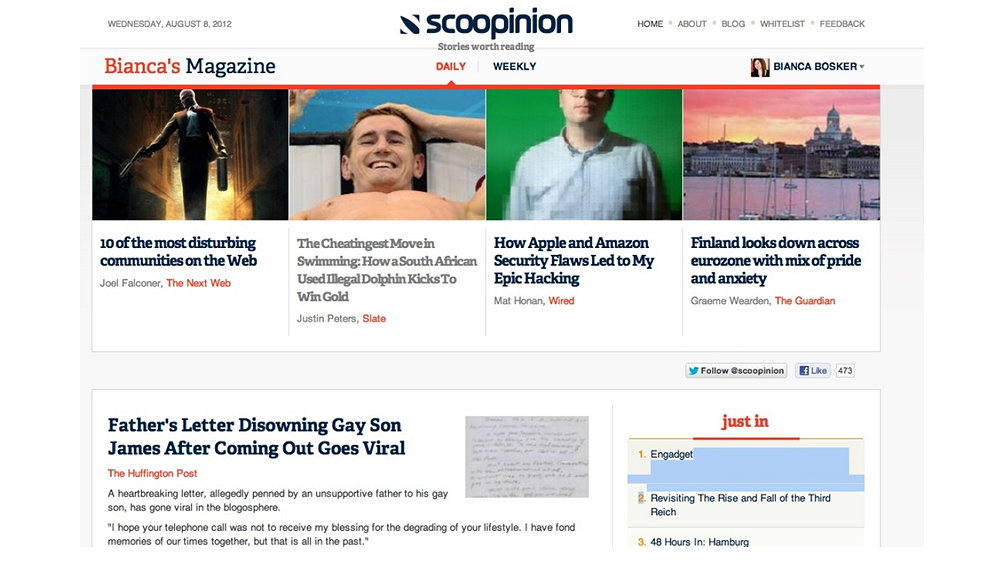The image size is (1000, 563).
Task: Open the handwritten letter thumbnail
Action: [x=527, y=457]
